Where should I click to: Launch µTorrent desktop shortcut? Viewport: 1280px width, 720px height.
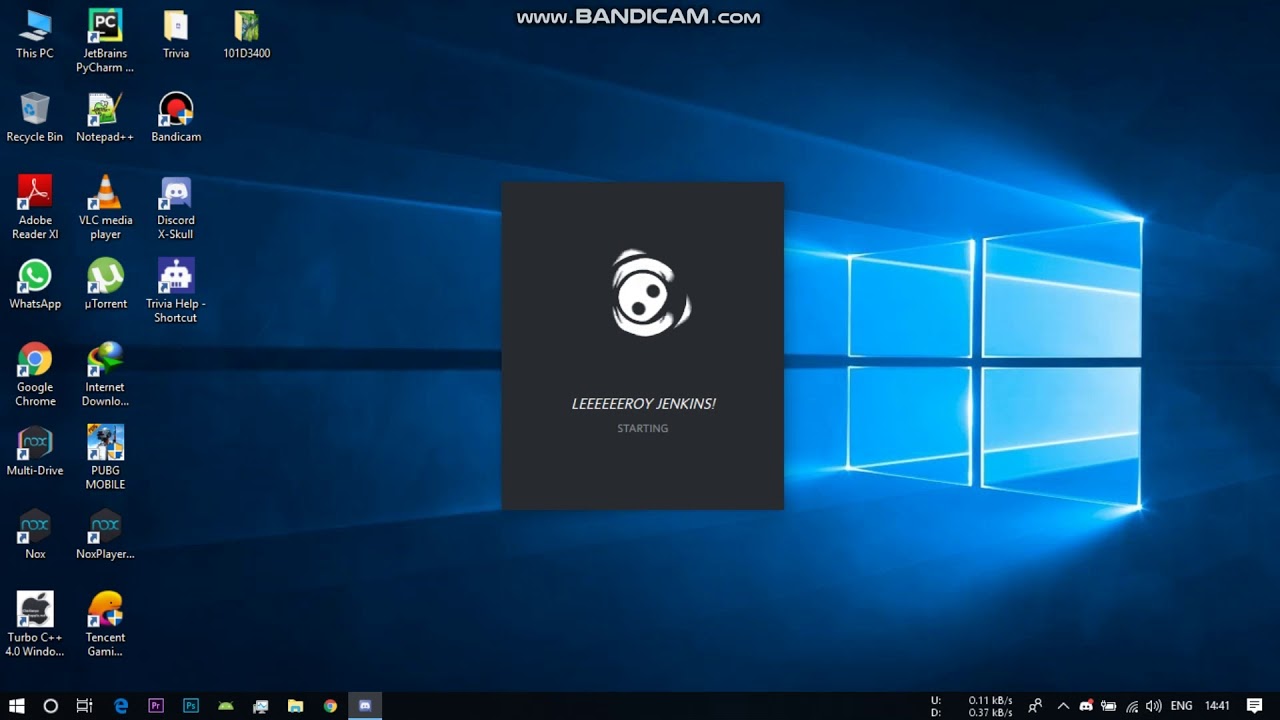coord(105,284)
